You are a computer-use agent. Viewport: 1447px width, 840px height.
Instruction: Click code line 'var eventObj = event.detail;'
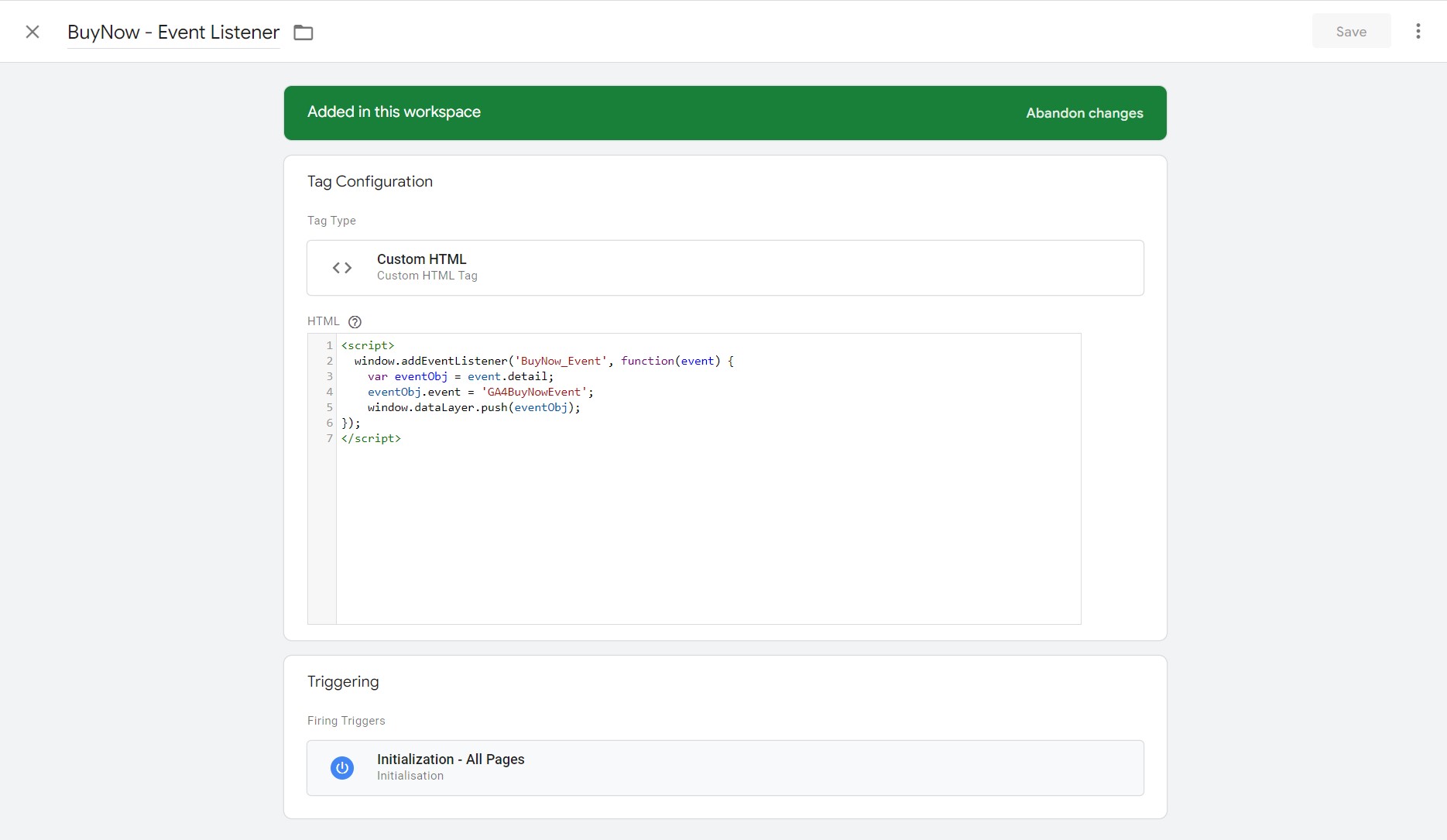[461, 376]
